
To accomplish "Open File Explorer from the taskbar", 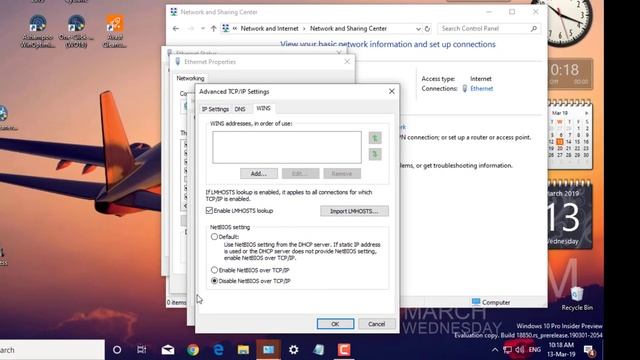I will [x=243, y=350].
